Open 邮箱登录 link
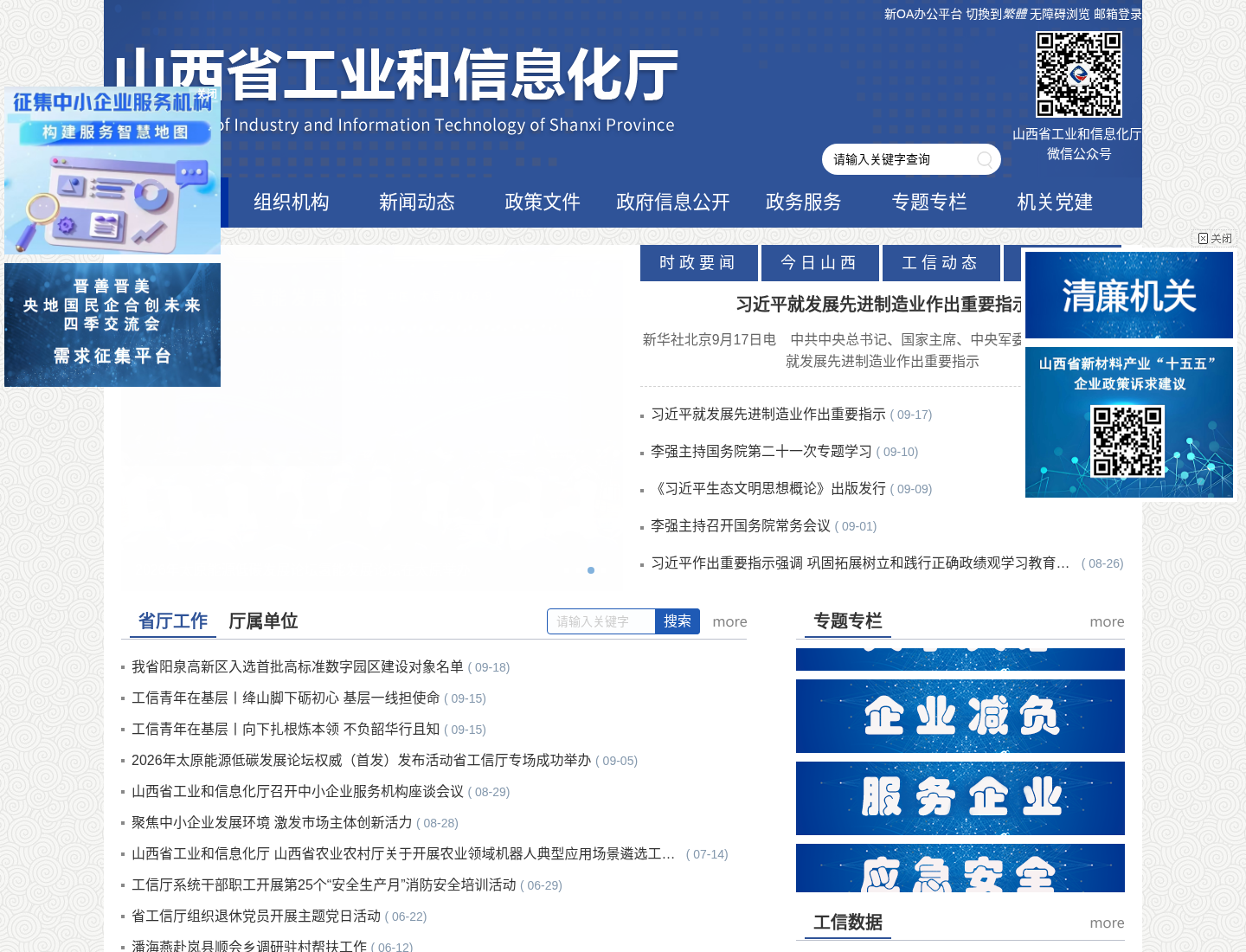 click(1118, 15)
